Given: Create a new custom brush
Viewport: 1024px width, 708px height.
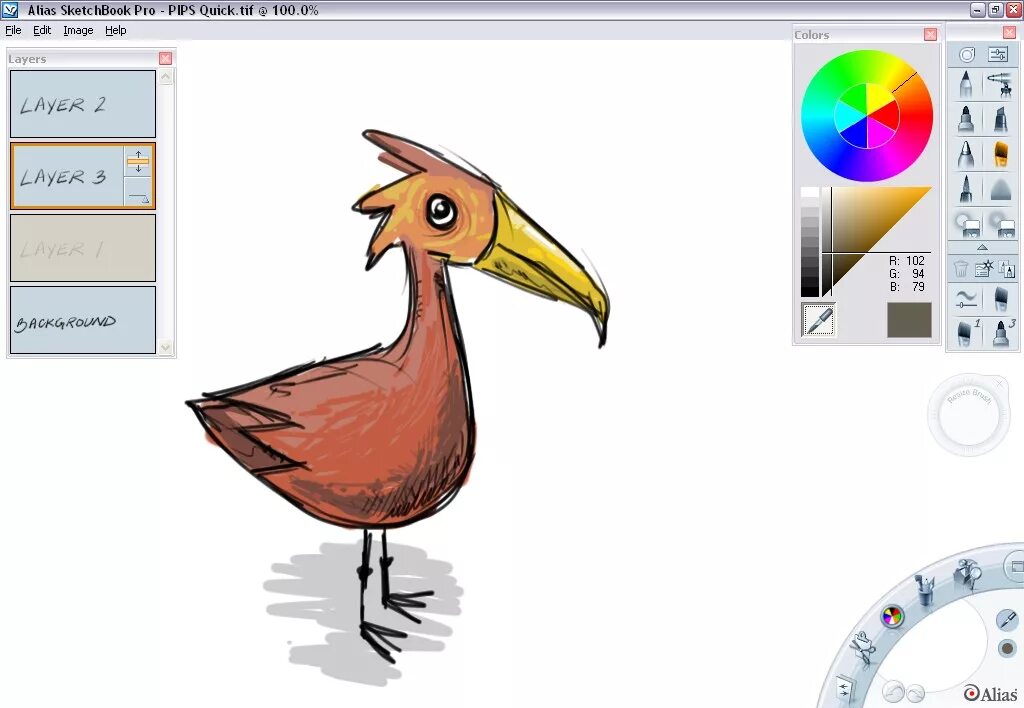Looking at the screenshot, I should click(x=984, y=268).
